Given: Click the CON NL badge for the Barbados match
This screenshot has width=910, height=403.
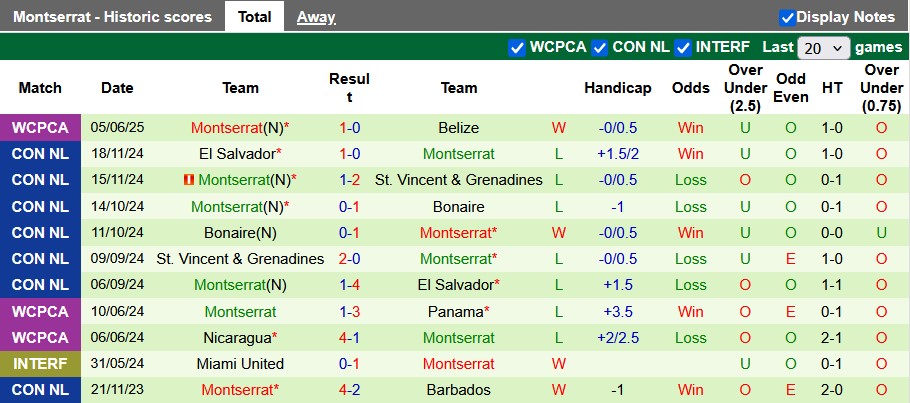Looking at the screenshot, I should coord(40,390).
